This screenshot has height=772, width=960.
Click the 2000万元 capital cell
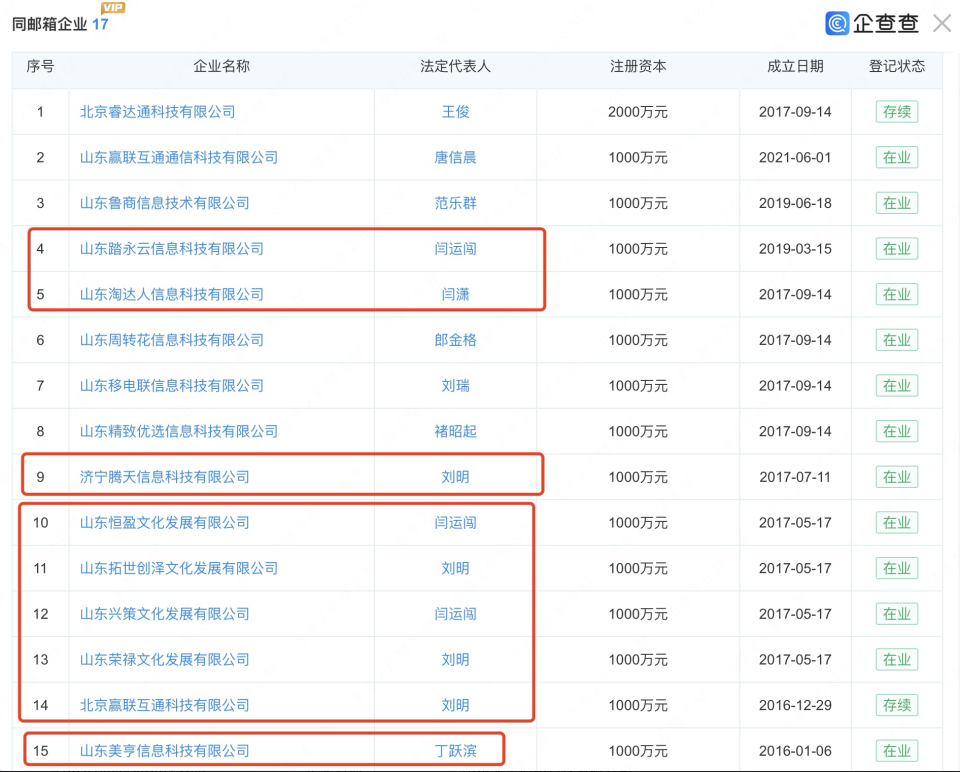[x=638, y=112]
